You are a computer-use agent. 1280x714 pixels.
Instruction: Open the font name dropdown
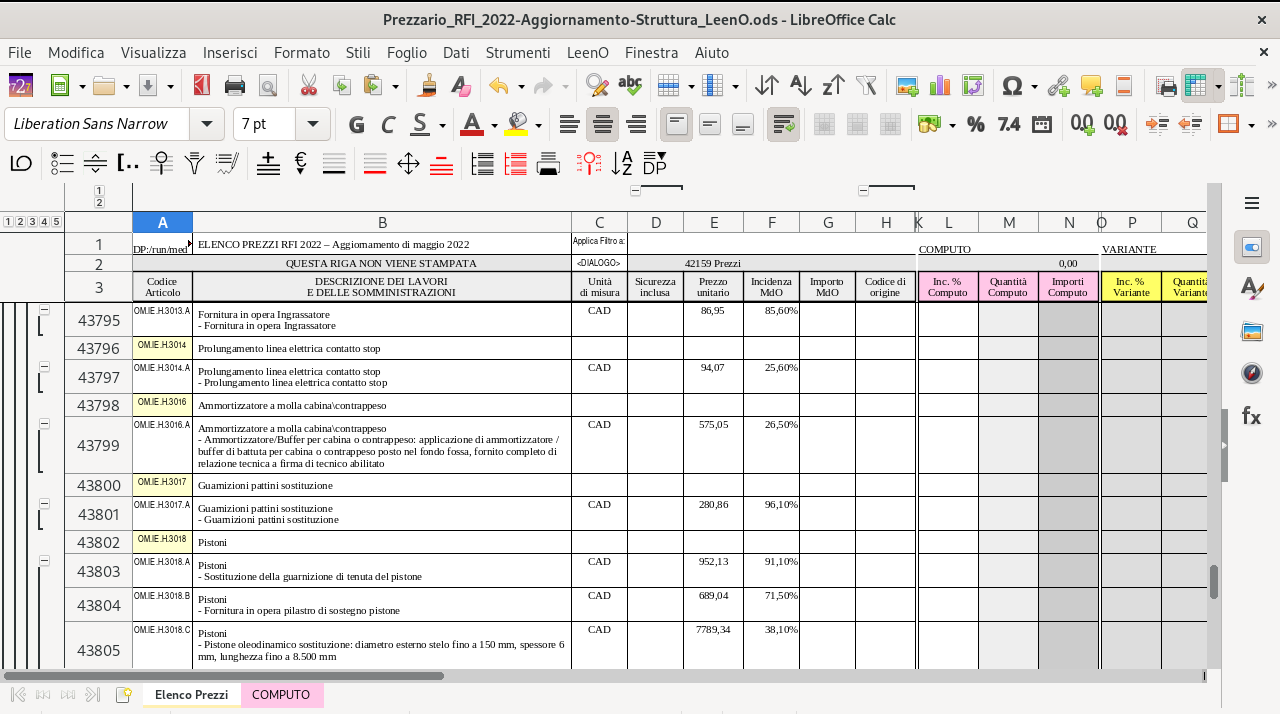coord(207,124)
